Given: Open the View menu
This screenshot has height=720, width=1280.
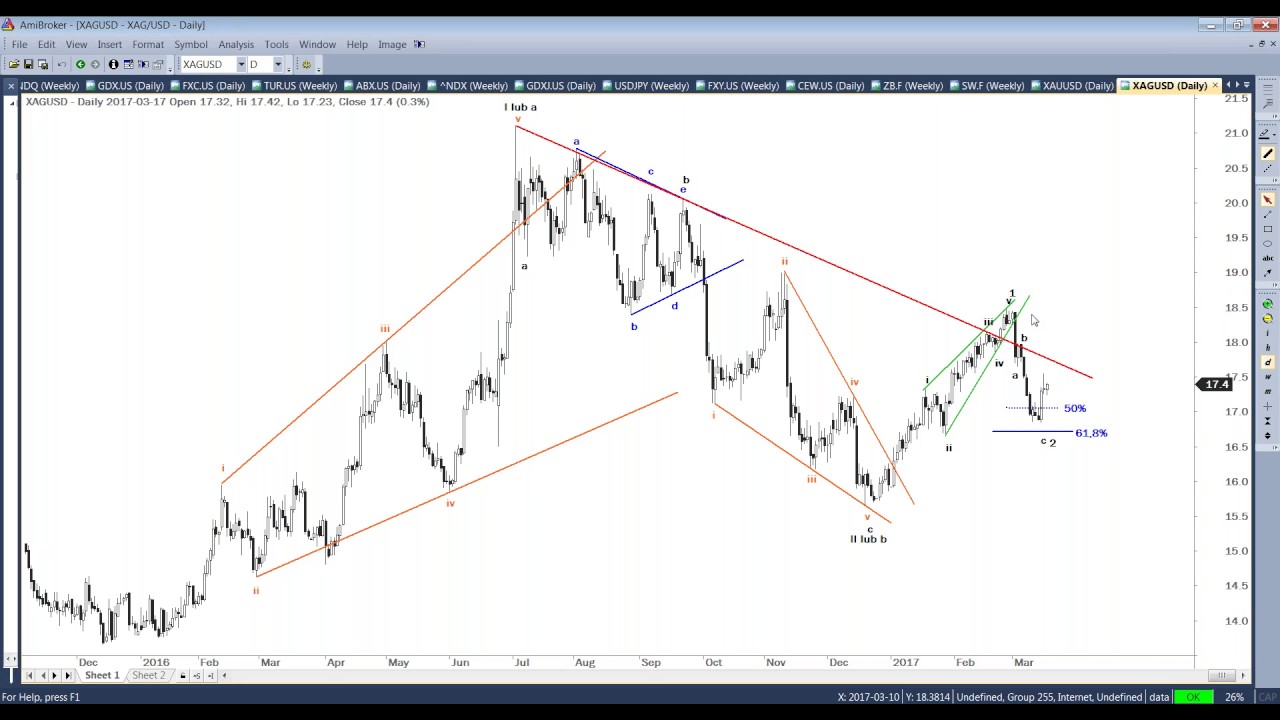Looking at the screenshot, I should (x=76, y=45).
